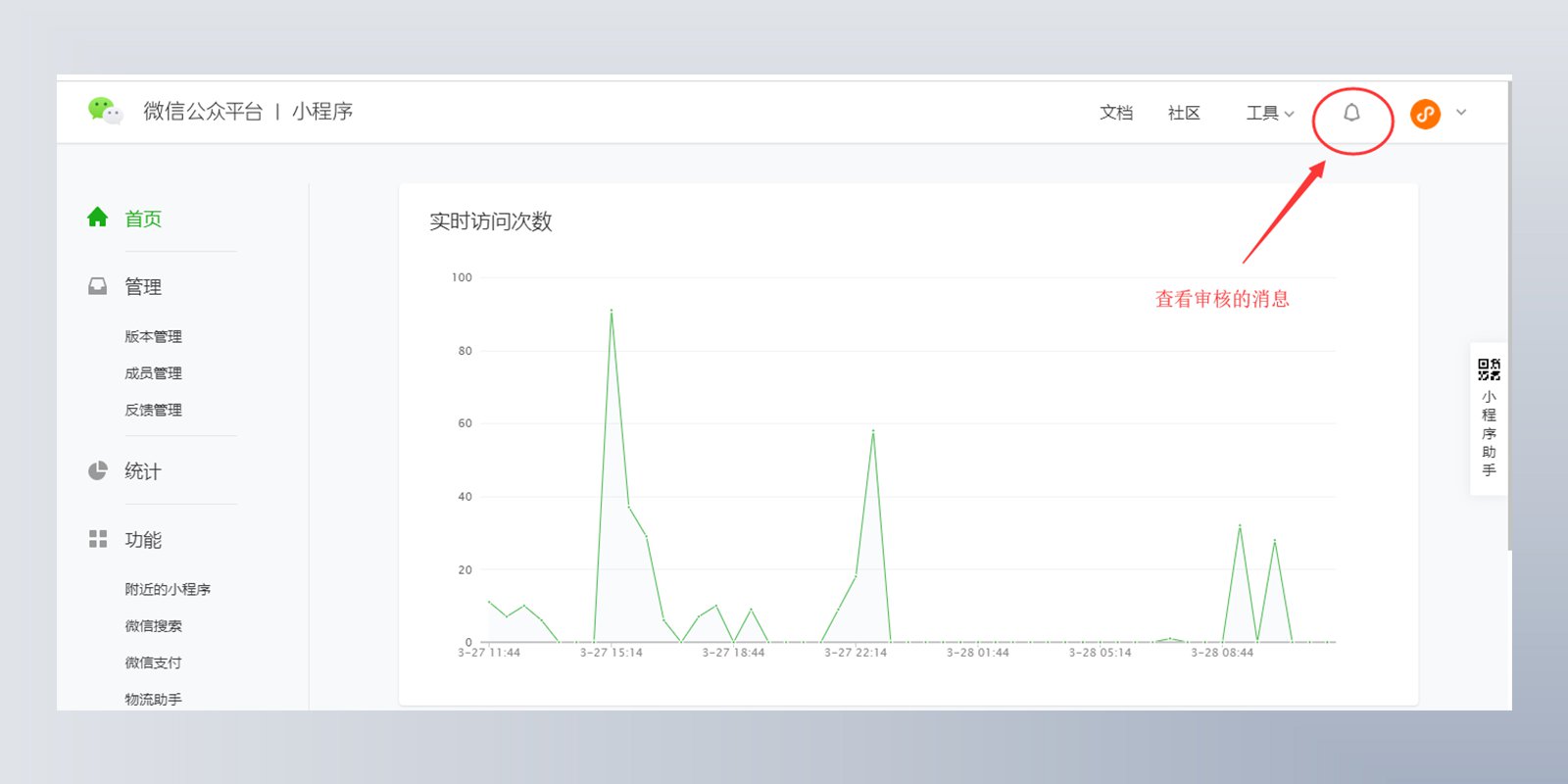
Task: Open the 文档 link
Action: (x=1116, y=113)
